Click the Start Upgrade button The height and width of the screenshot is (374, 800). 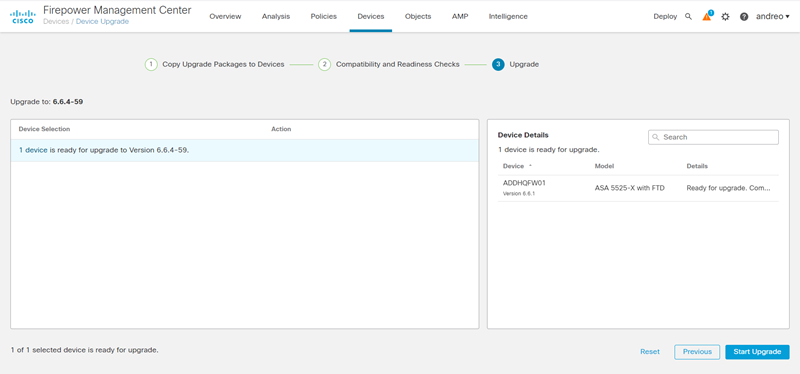tap(757, 352)
